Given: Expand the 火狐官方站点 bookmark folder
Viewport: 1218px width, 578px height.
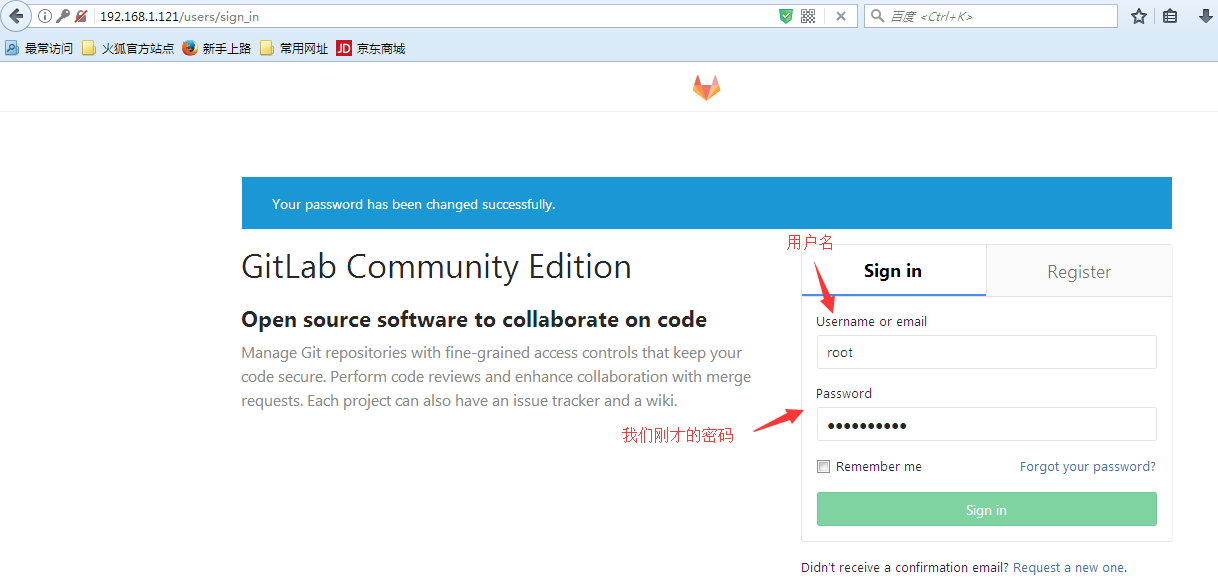Looking at the screenshot, I should 128,48.
